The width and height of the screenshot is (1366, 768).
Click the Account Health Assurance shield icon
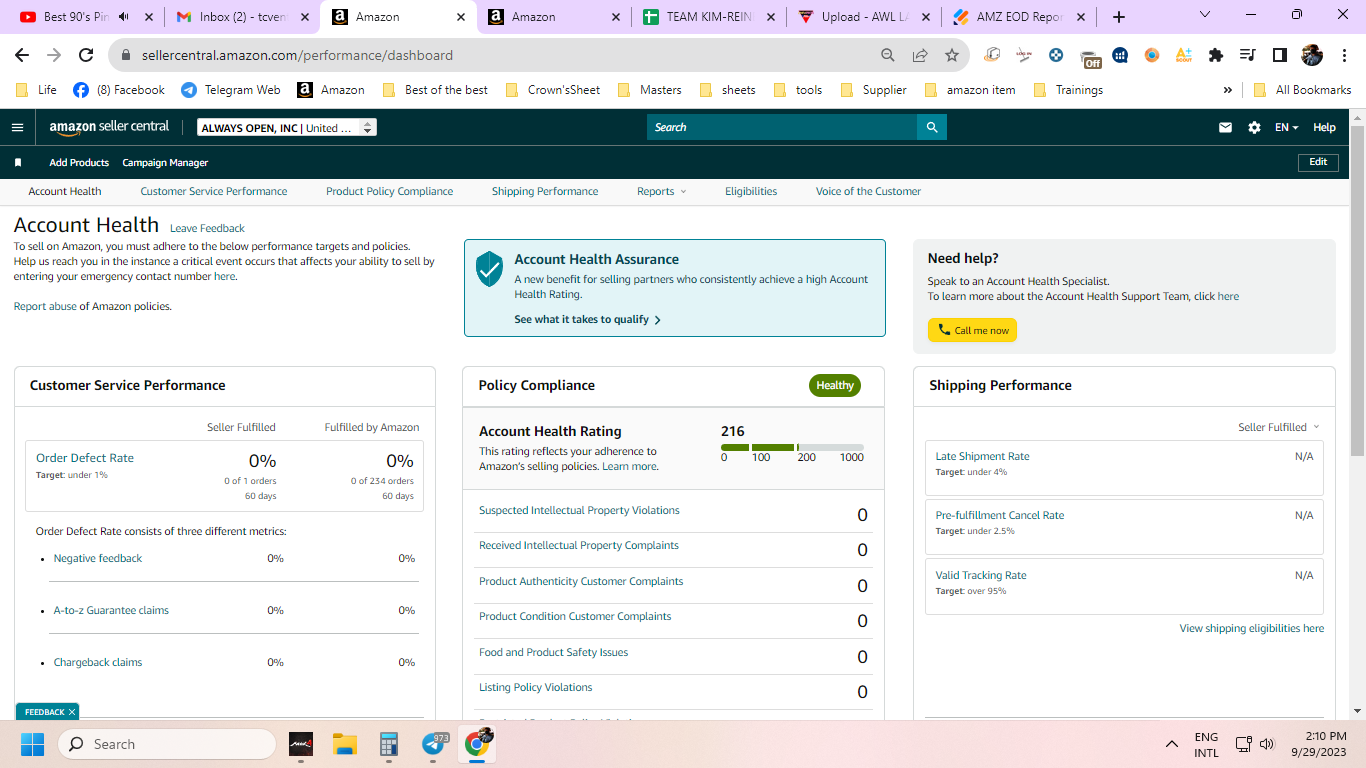tap(489, 269)
